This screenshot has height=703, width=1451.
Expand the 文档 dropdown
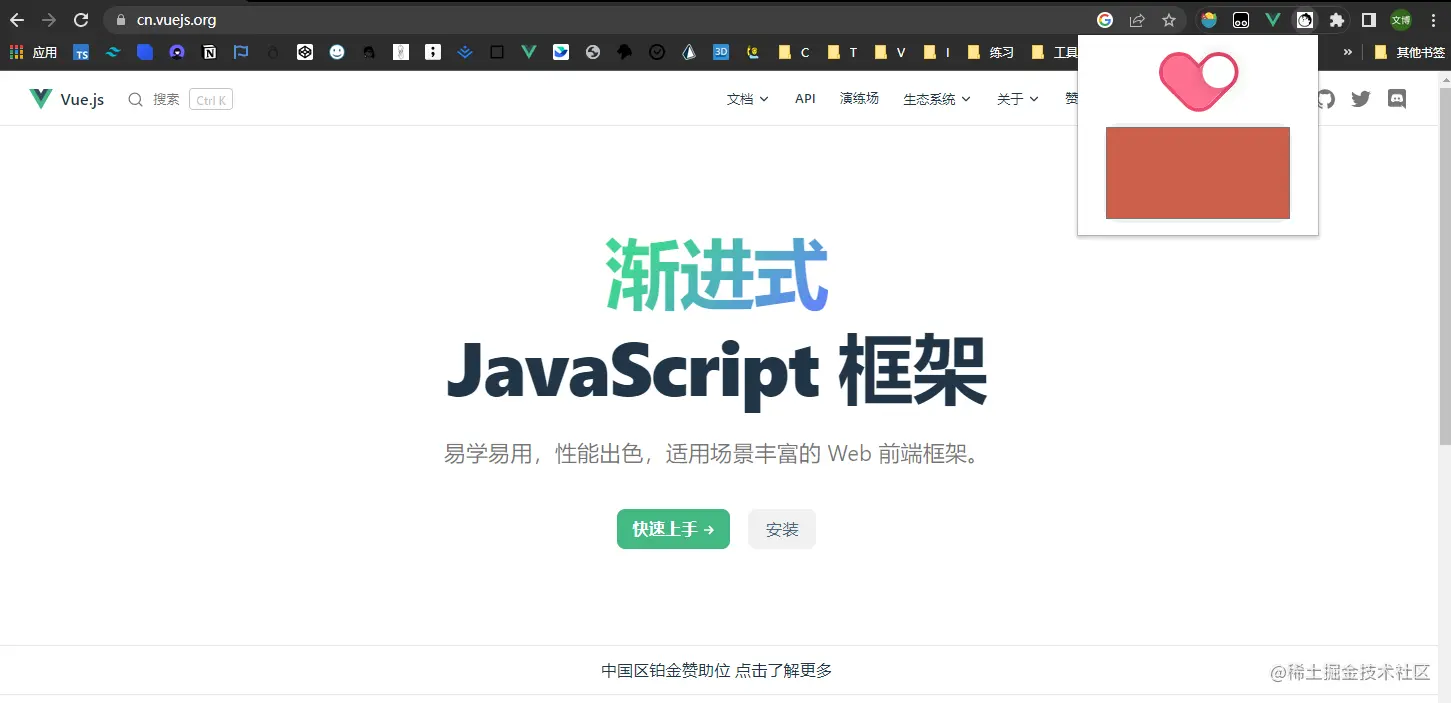click(x=747, y=99)
